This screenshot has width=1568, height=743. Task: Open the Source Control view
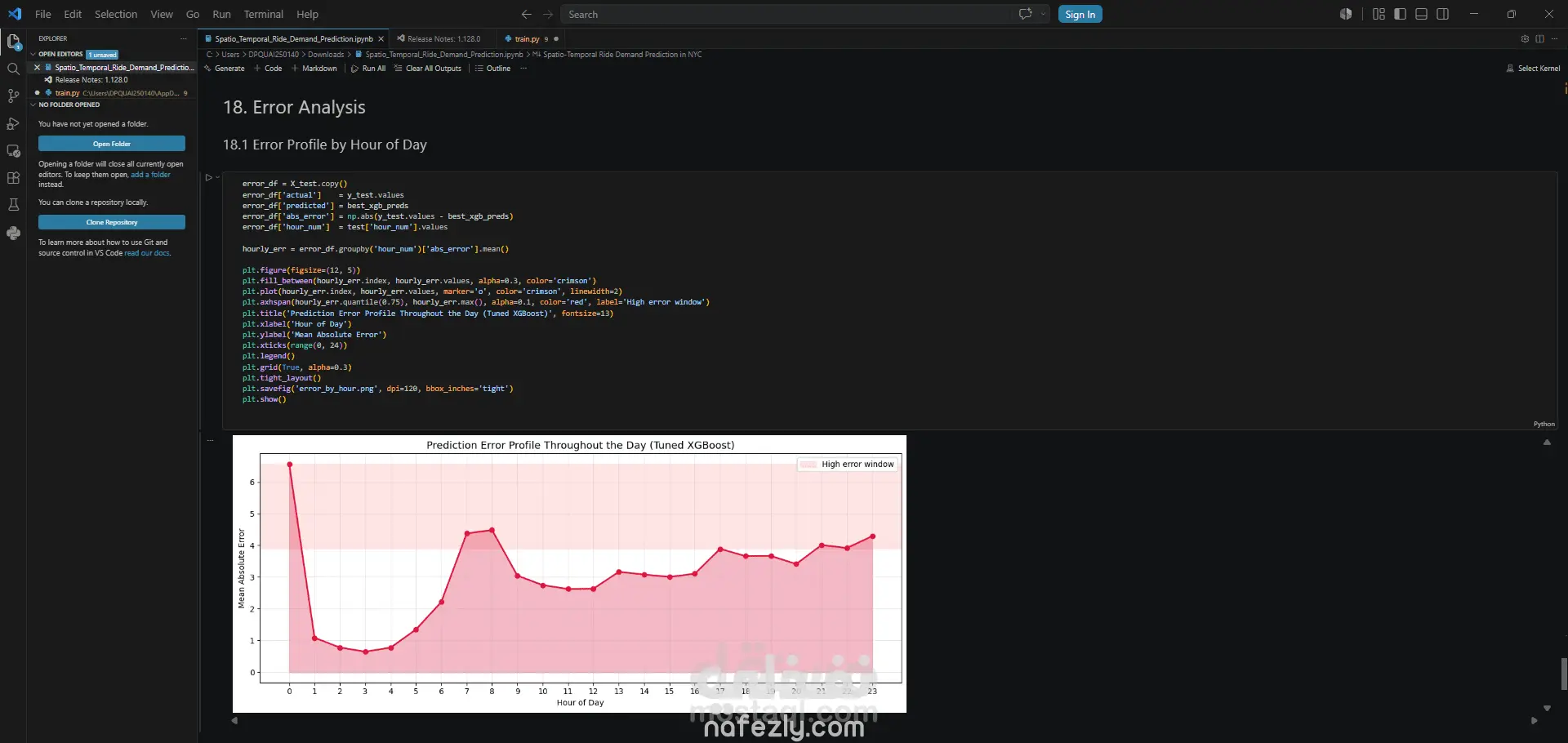13,96
